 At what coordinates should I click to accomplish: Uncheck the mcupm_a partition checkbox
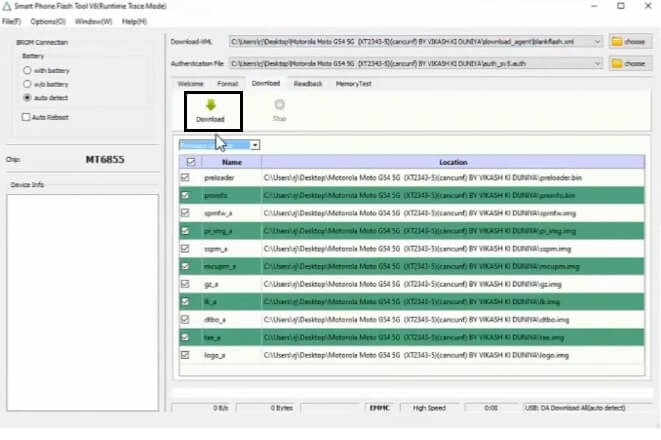[x=185, y=266]
